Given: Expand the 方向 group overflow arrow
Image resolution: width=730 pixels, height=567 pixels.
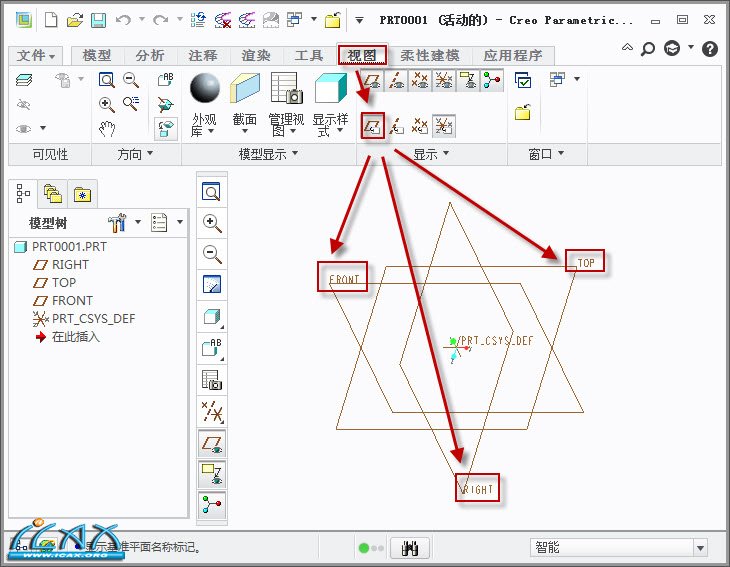Looking at the screenshot, I should pos(150,153).
